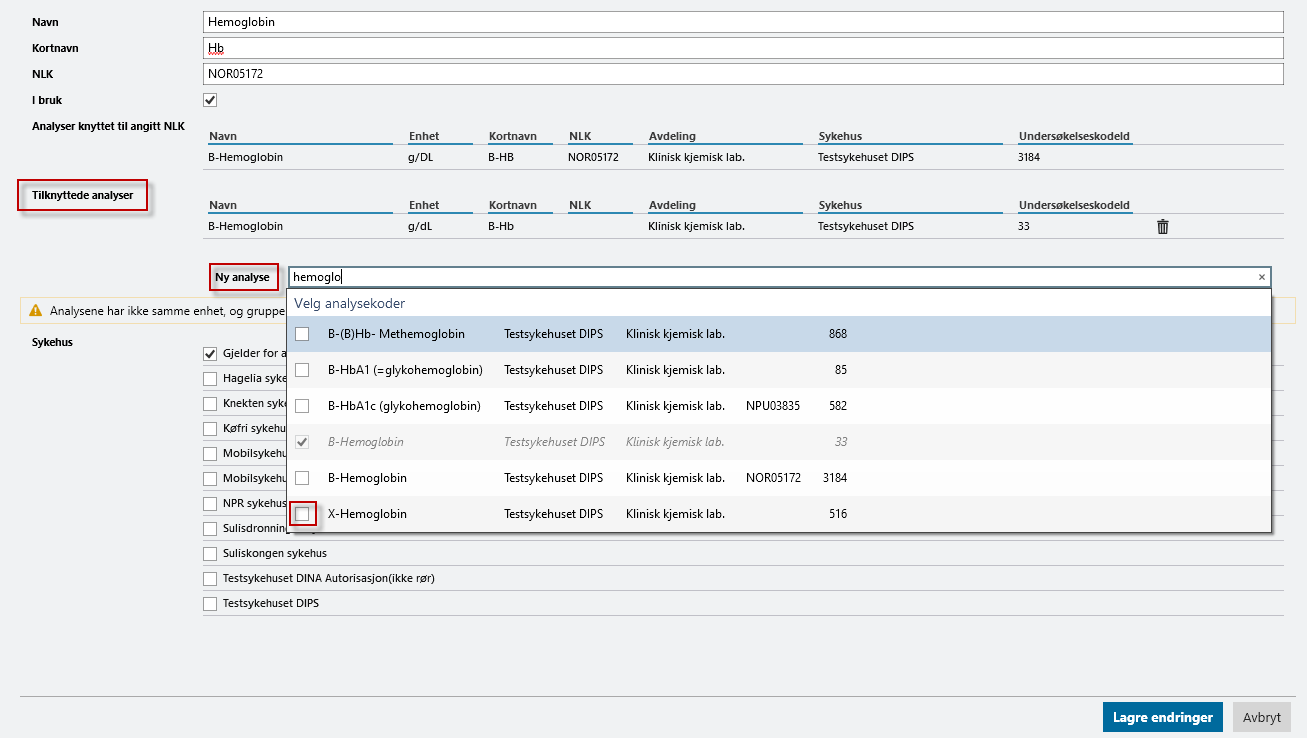Click the warning icon about different units
Image resolution: width=1307 pixels, height=738 pixels.
click(x=36, y=311)
